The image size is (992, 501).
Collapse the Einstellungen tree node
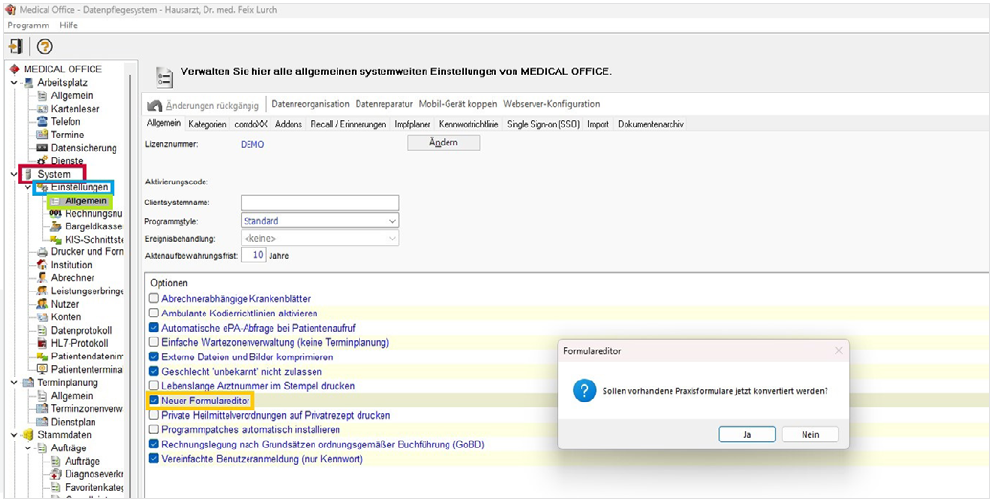tap(28, 187)
